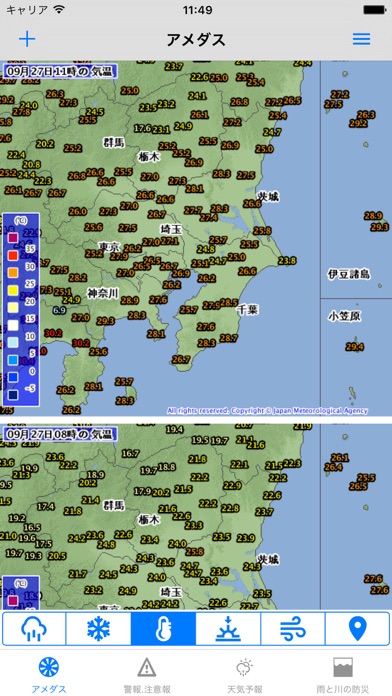Tap 群馬 label on the 08時 map
Screen dimensions: 392x696
pyautogui.click(x=114, y=506)
